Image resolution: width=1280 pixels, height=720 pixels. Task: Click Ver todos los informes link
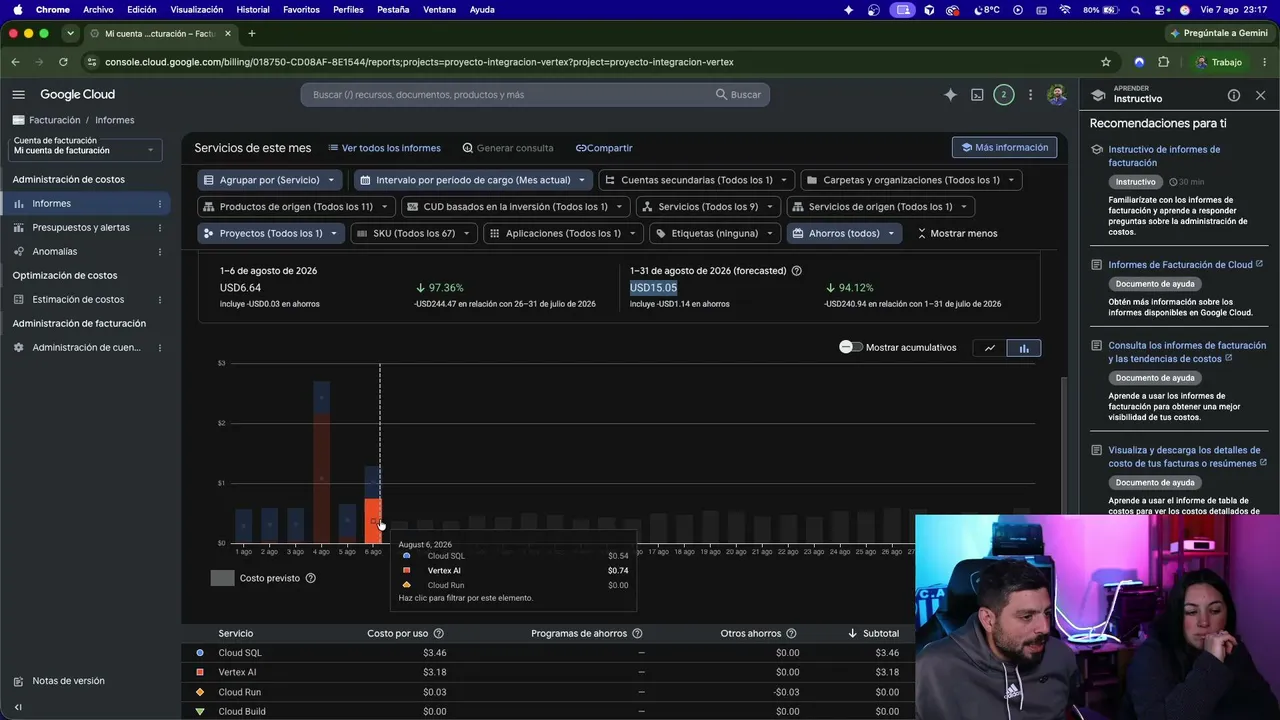click(384, 148)
